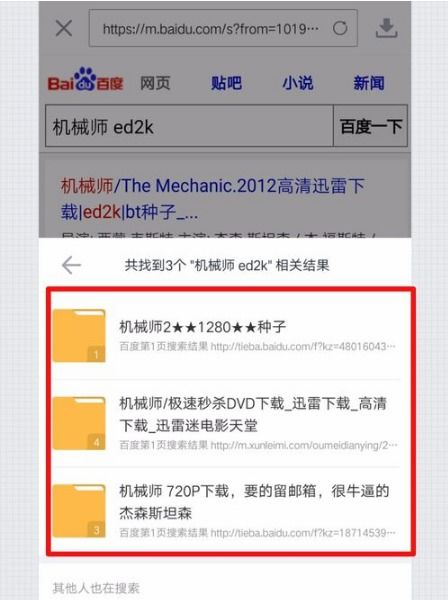Focus the 机械师 ed2k search field
Viewport: 448px width, 600px height.
[x=189, y=126]
